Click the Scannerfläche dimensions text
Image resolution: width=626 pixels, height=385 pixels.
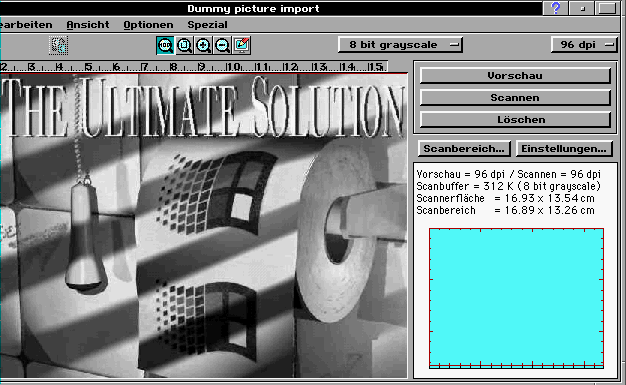click(505, 198)
